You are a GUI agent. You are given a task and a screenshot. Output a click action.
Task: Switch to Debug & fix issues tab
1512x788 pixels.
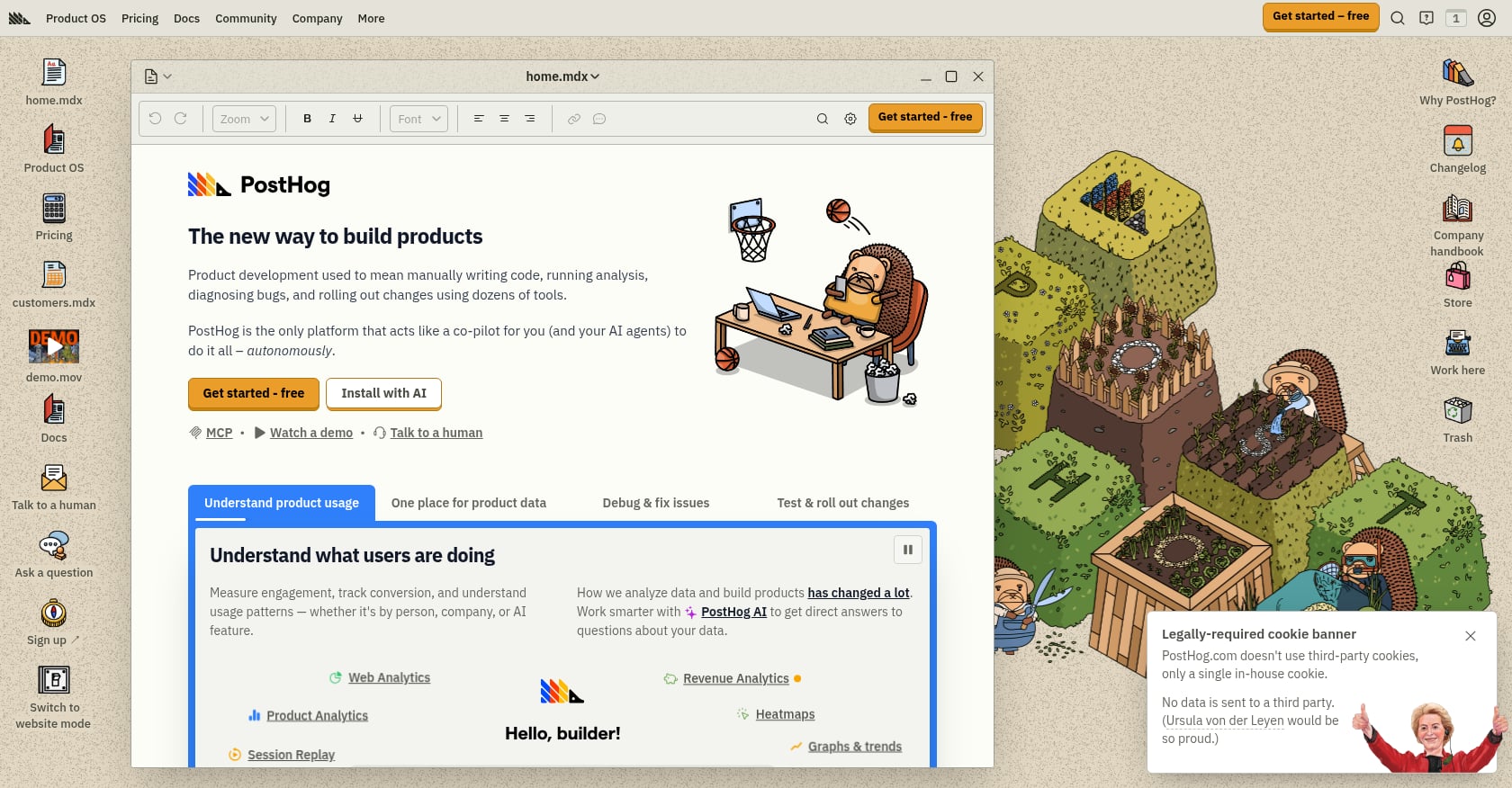[656, 503]
